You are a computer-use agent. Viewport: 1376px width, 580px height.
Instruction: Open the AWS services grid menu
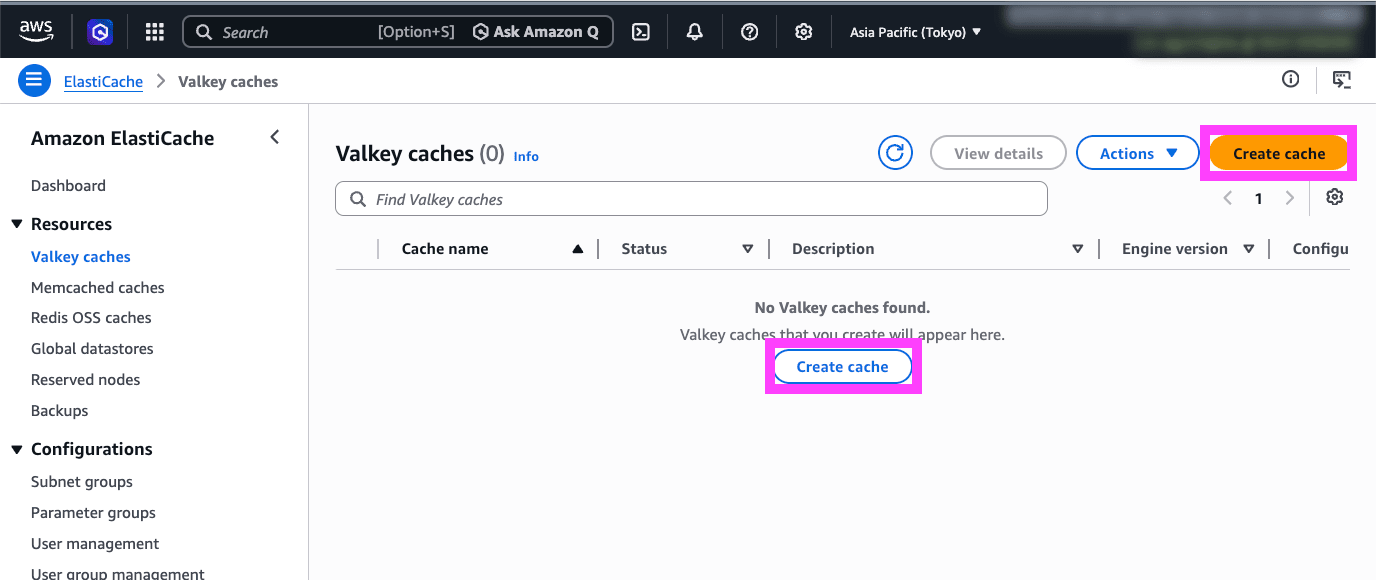[x=154, y=32]
